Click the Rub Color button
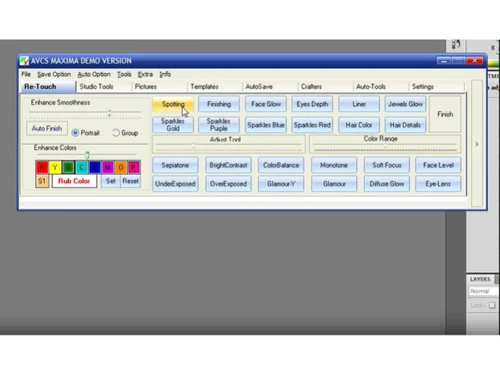The image size is (500, 375). [74, 181]
